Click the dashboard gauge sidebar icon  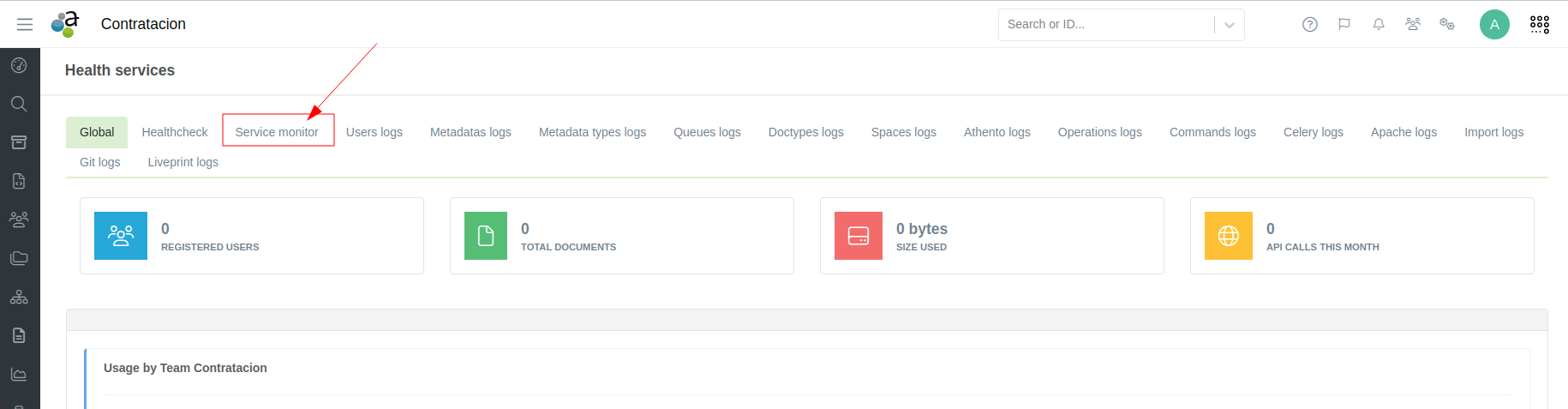pyautogui.click(x=19, y=65)
